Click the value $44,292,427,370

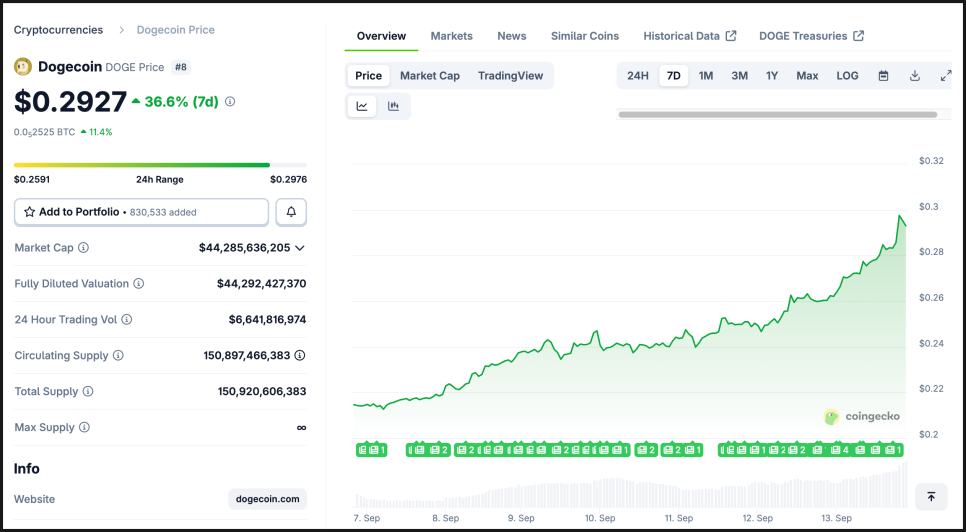click(x=261, y=284)
